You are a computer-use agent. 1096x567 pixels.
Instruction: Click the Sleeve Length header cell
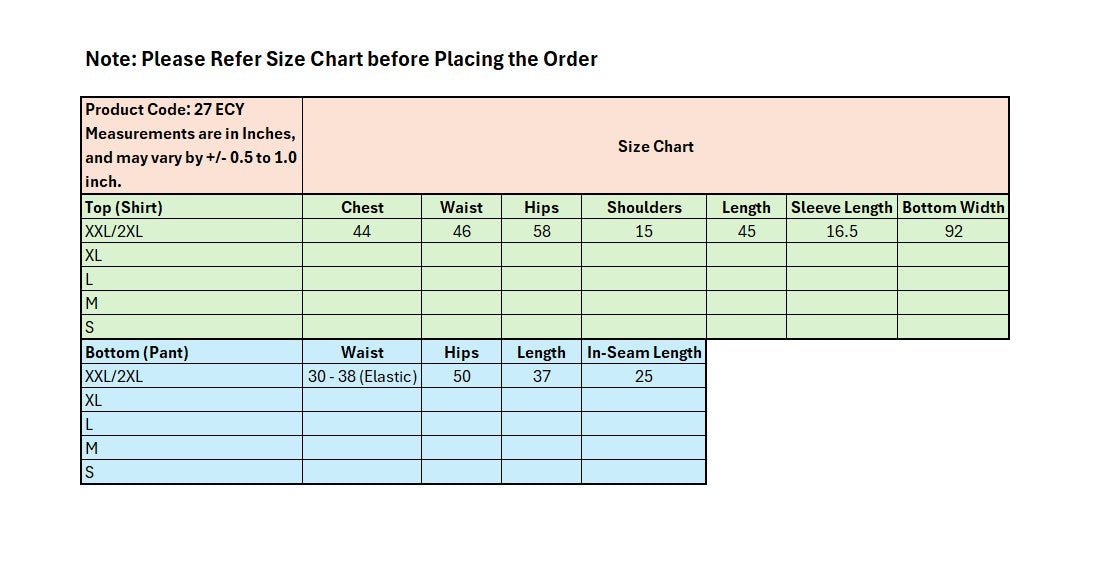pos(841,207)
